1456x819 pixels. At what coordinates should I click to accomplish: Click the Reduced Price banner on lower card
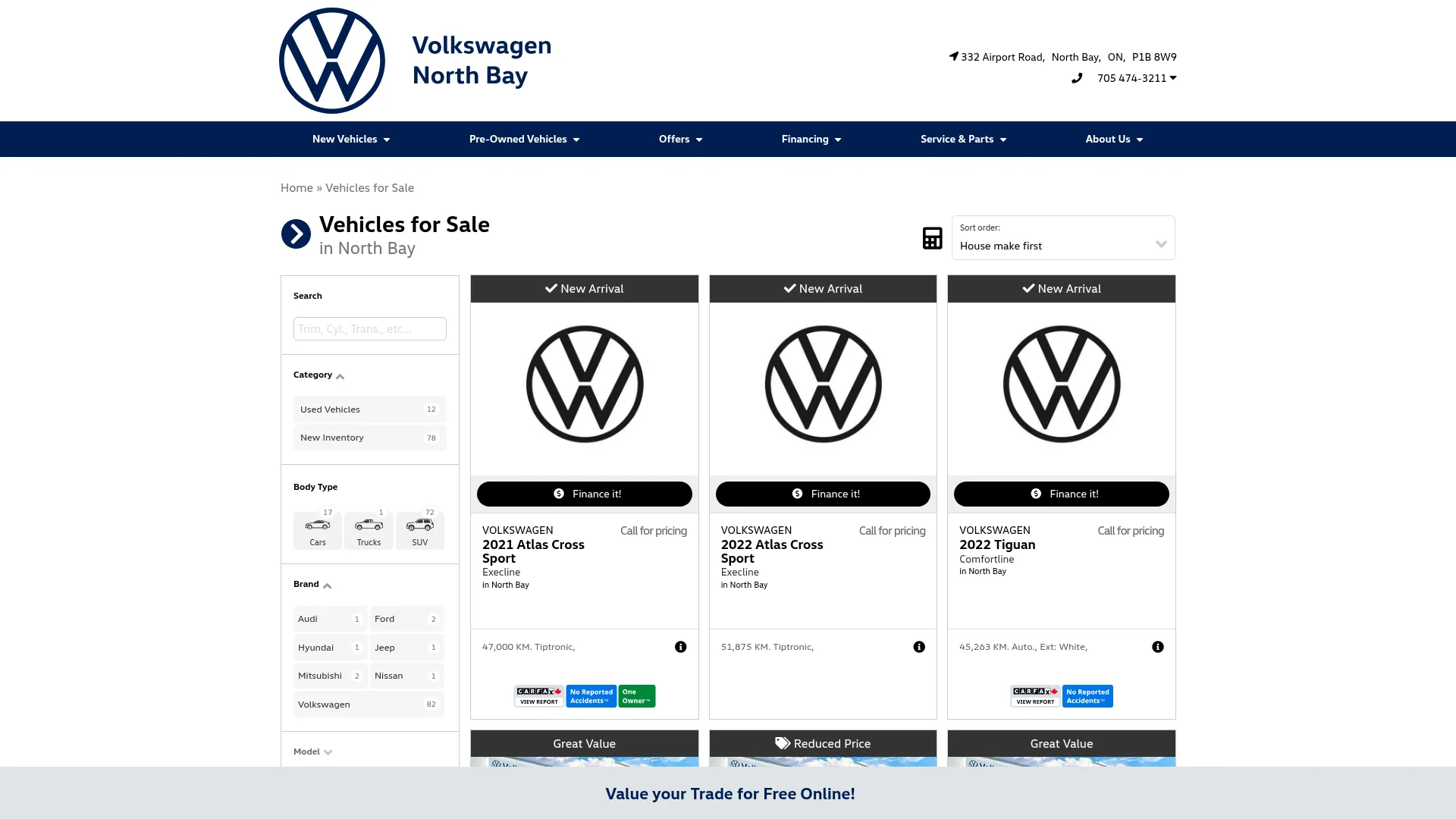823,743
